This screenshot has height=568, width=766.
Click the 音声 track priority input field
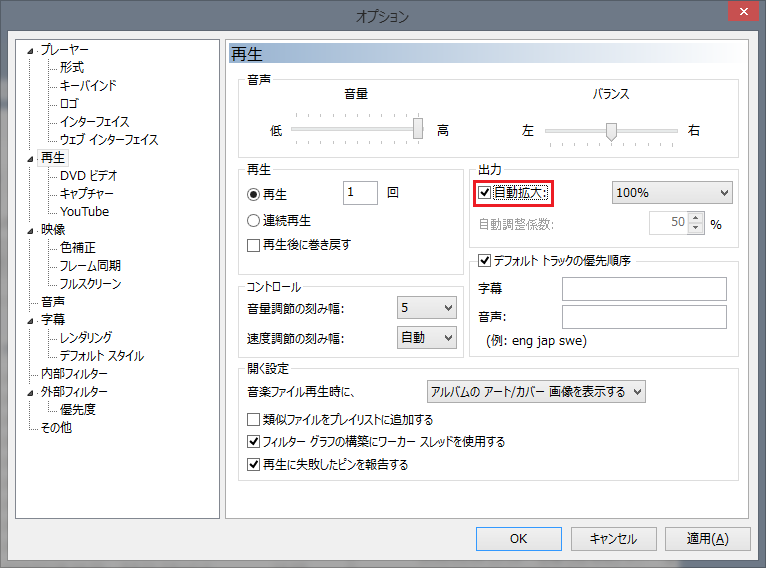pos(644,317)
